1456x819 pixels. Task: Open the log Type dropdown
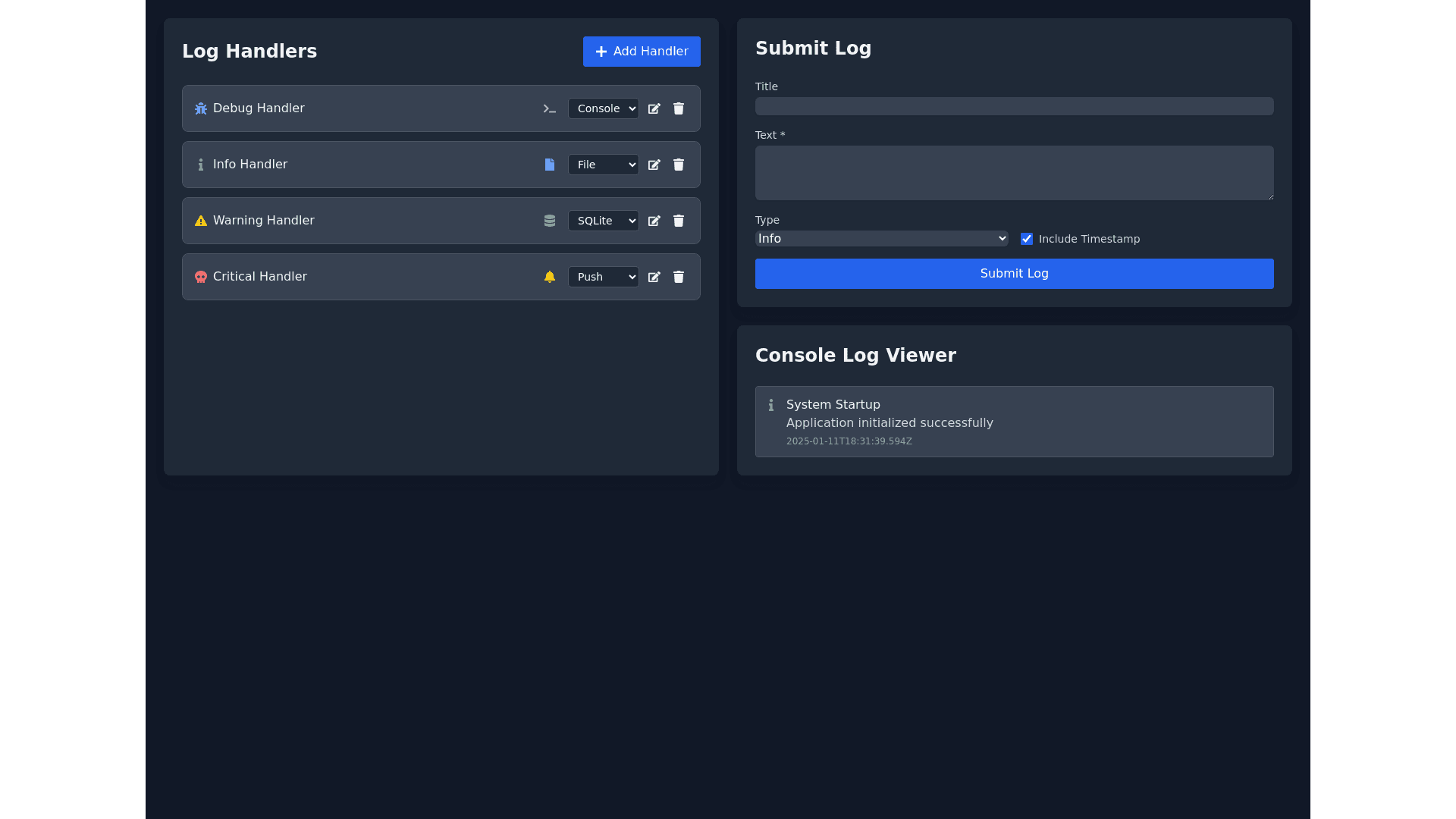tap(881, 239)
